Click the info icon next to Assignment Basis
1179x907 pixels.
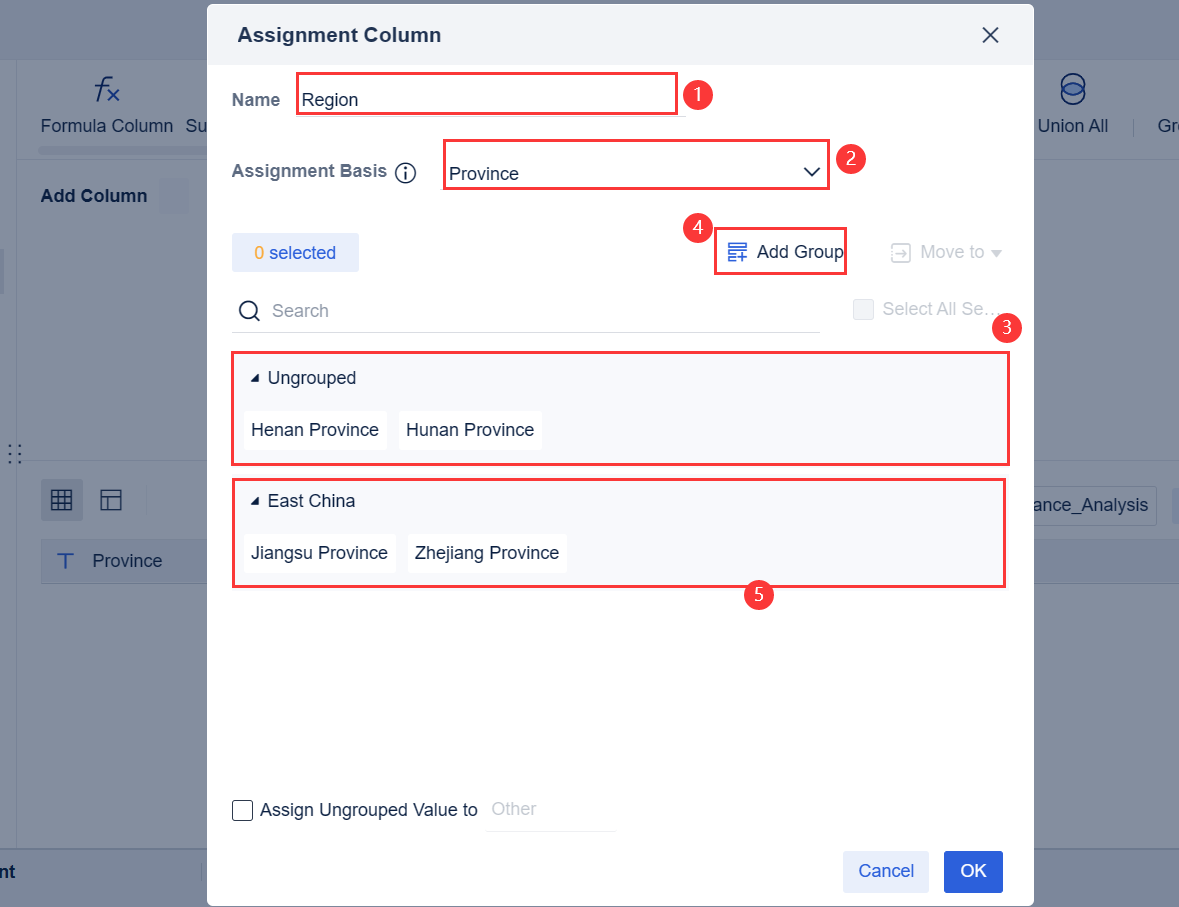point(406,172)
